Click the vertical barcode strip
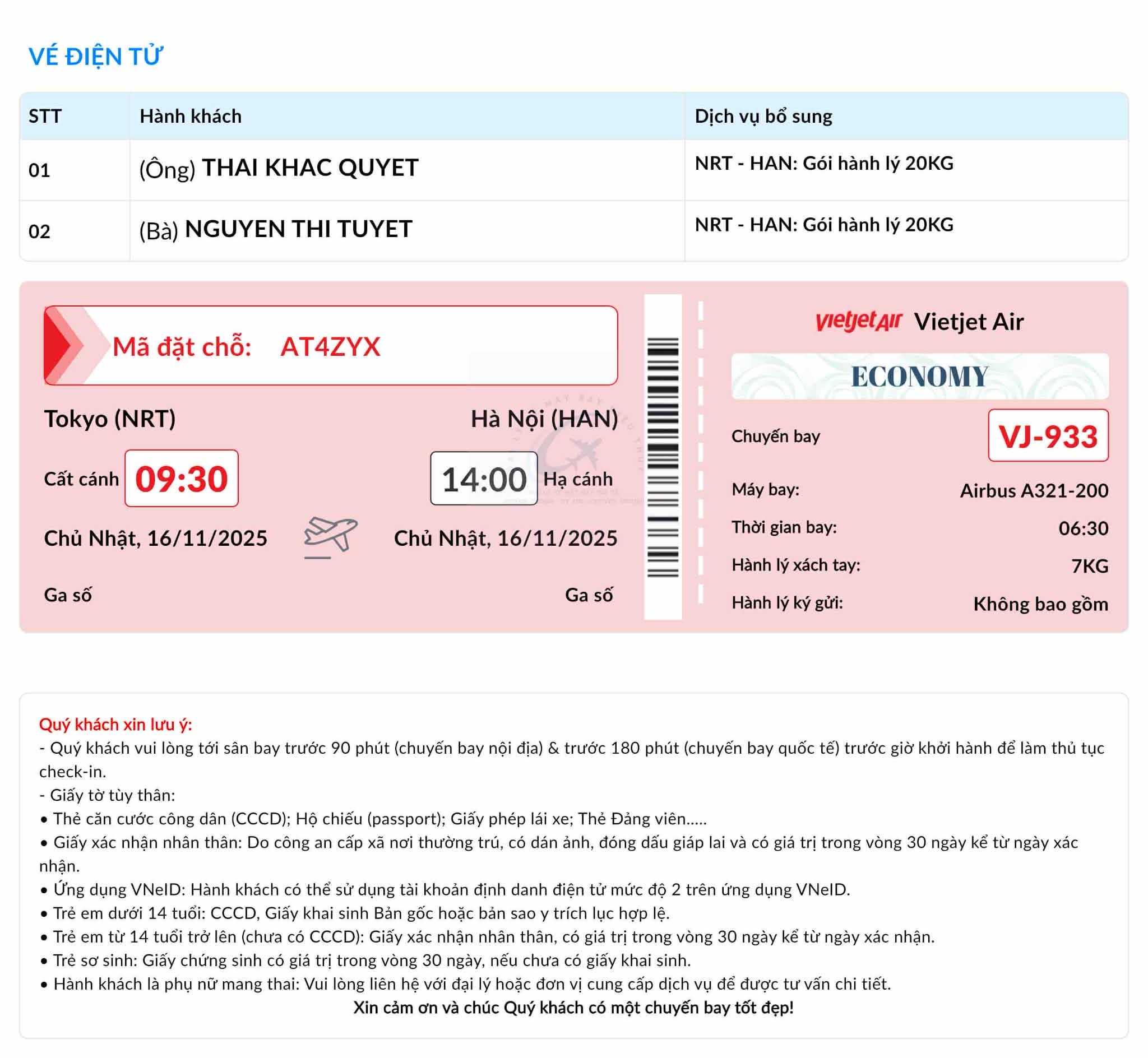The height and width of the screenshot is (1058, 1148). click(663, 457)
